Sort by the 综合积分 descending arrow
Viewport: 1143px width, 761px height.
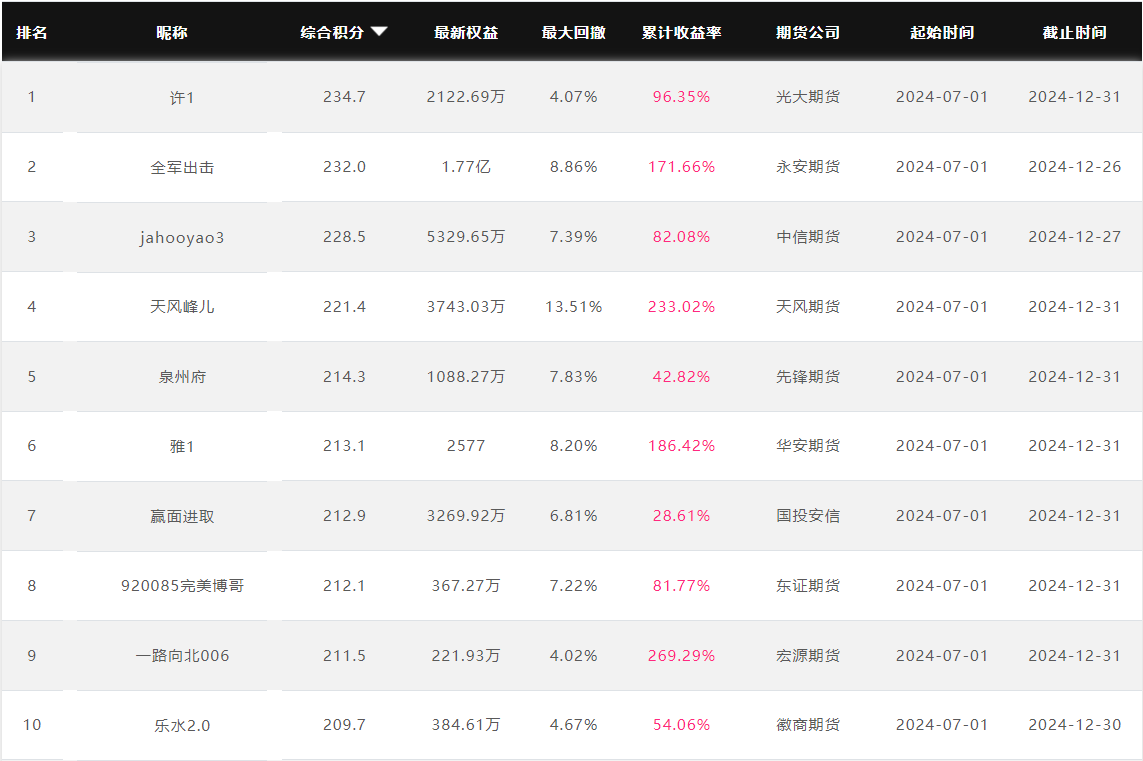pos(379,31)
